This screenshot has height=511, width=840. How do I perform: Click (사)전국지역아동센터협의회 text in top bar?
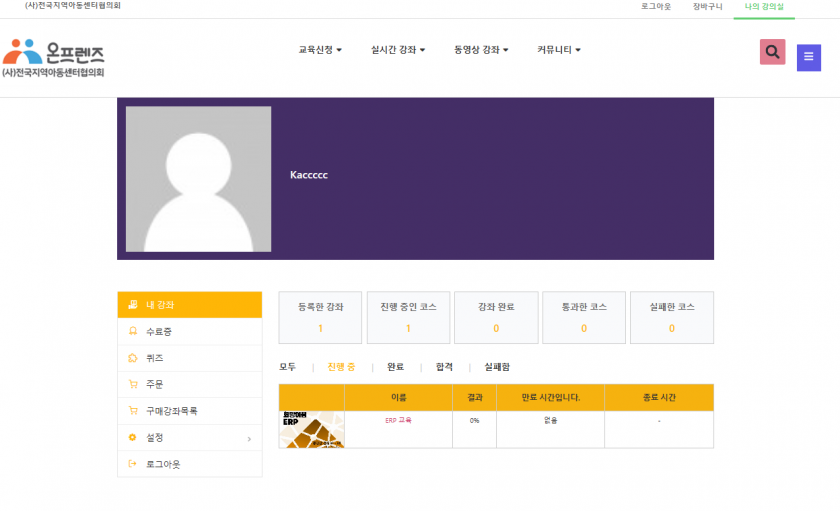(x=73, y=5)
